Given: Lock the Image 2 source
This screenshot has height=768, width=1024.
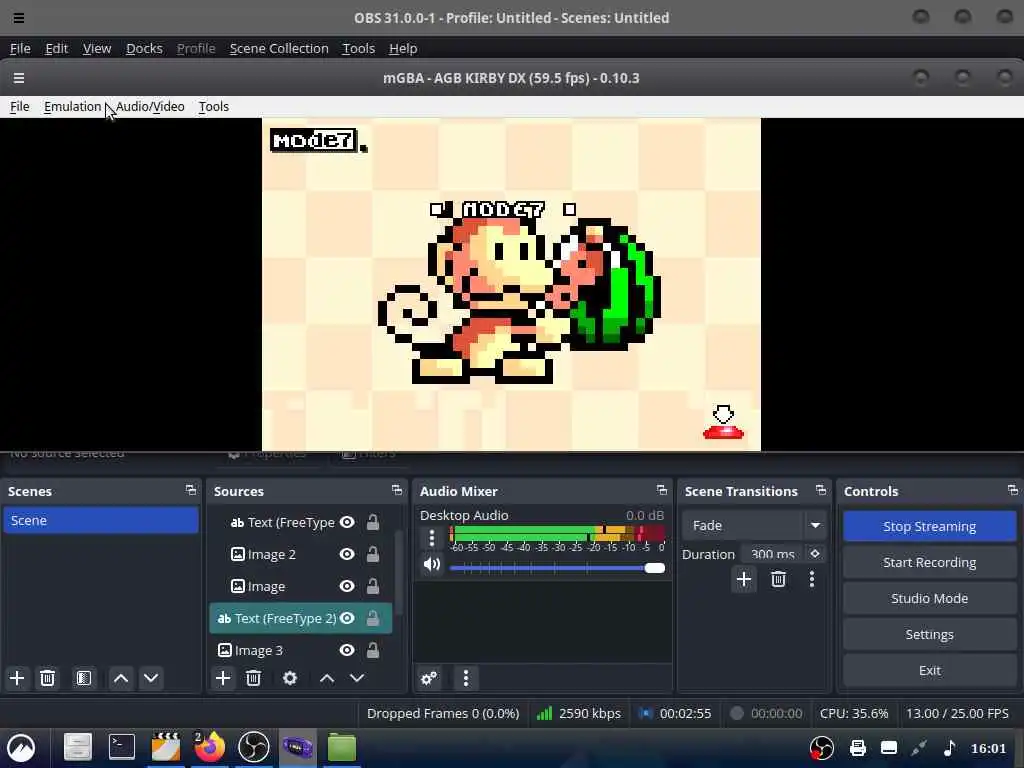Looking at the screenshot, I should pos(372,554).
